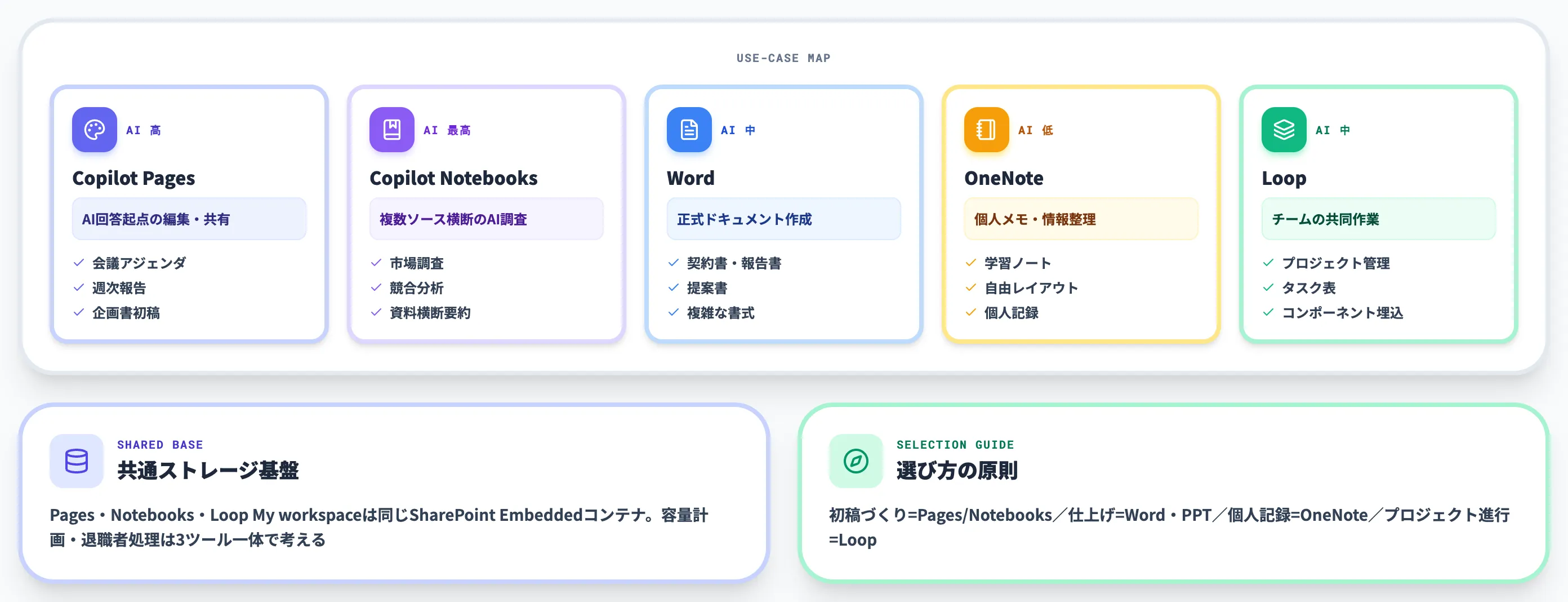This screenshot has height=602, width=1568.
Task: Select the Copilot Pages heading
Action: 134,178
